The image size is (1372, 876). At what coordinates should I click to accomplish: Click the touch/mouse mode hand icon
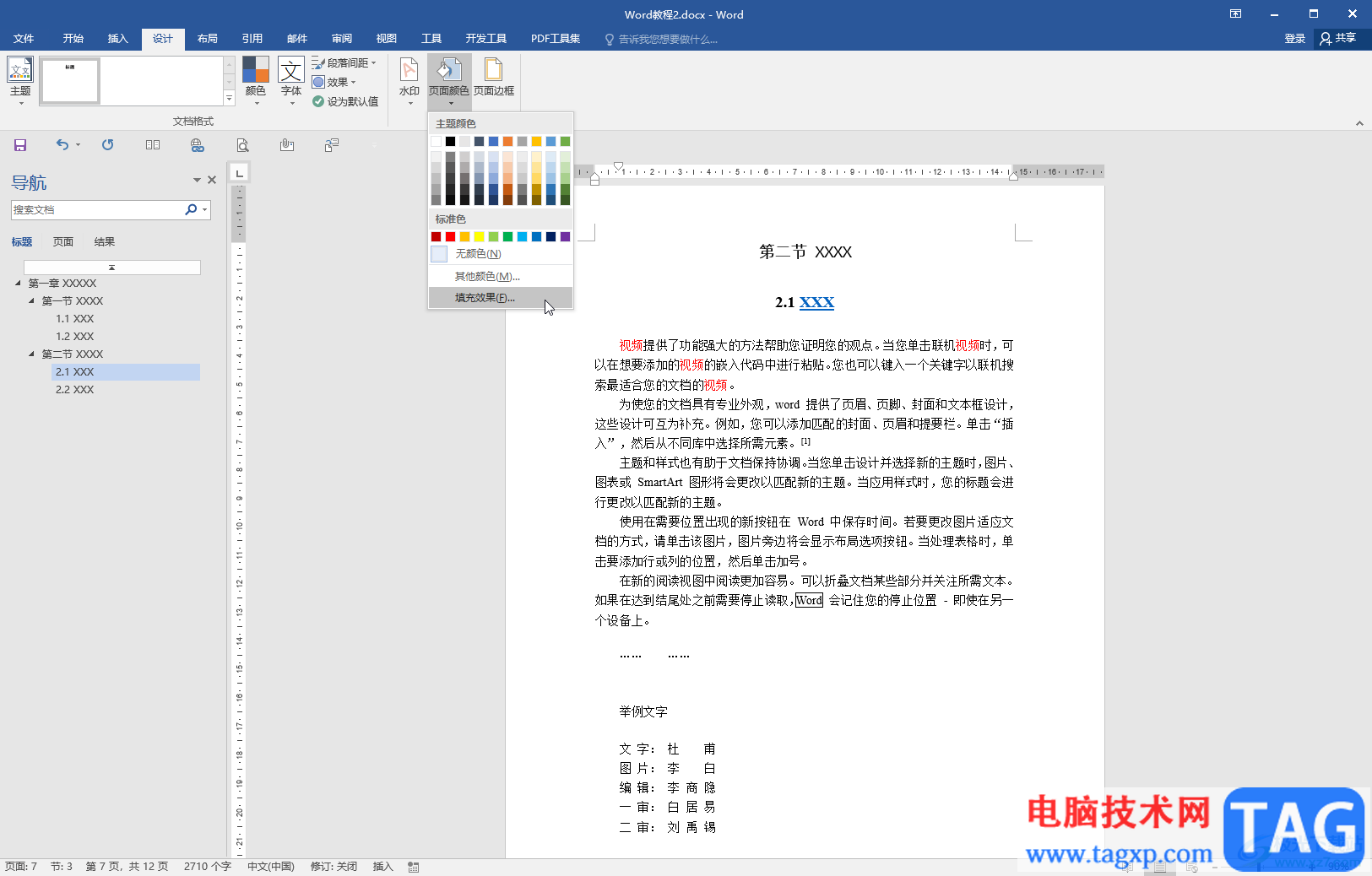pyautogui.click(x=287, y=145)
